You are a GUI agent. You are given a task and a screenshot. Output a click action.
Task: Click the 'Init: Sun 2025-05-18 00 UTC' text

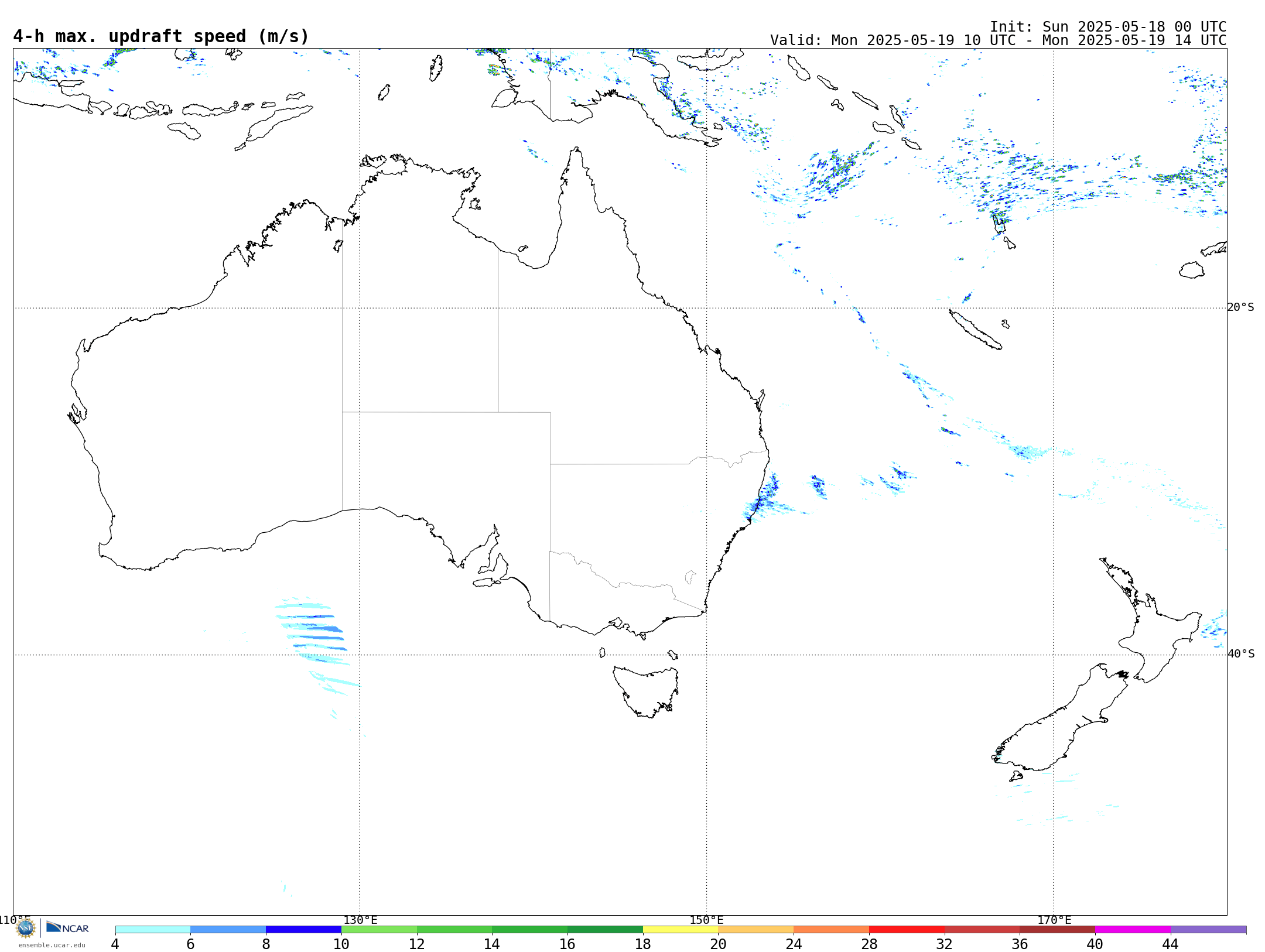point(1108,27)
